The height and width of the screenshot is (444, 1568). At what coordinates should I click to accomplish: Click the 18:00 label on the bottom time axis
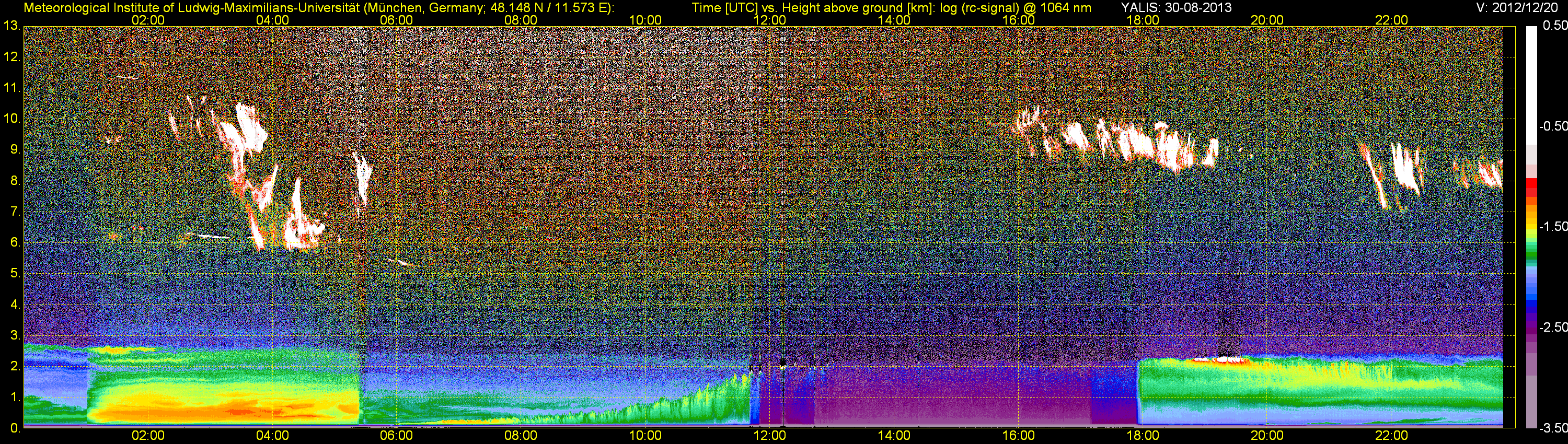1143,436
